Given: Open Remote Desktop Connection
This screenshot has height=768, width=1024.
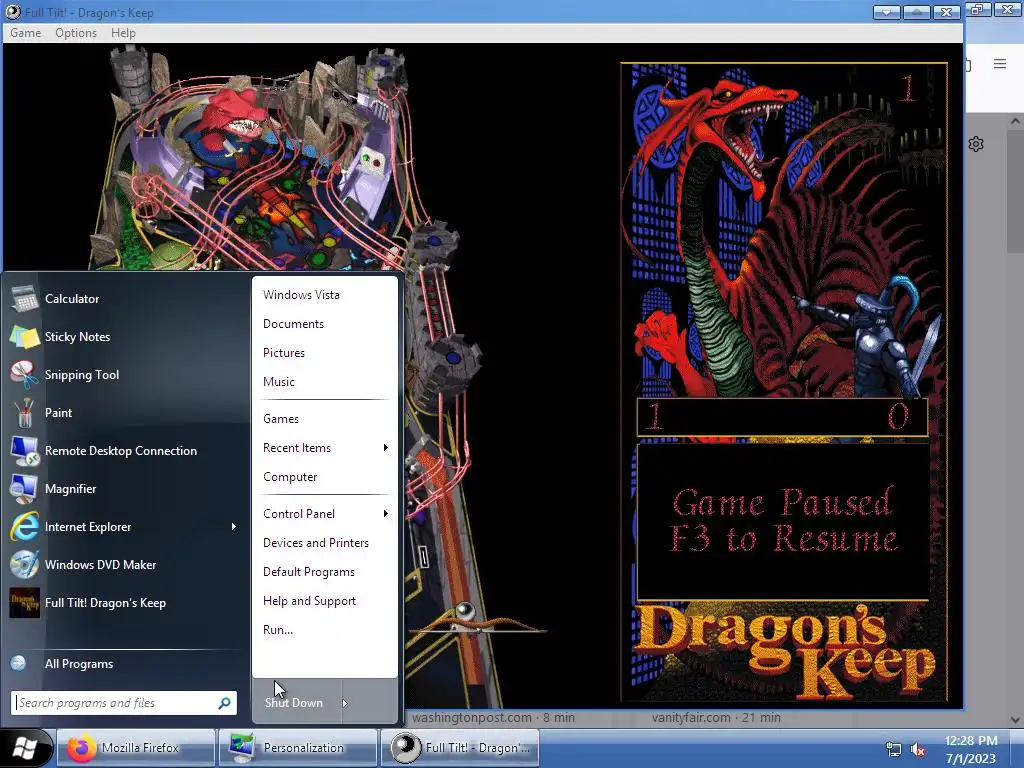Looking at the screenshot, I should (x=120, y=451).
